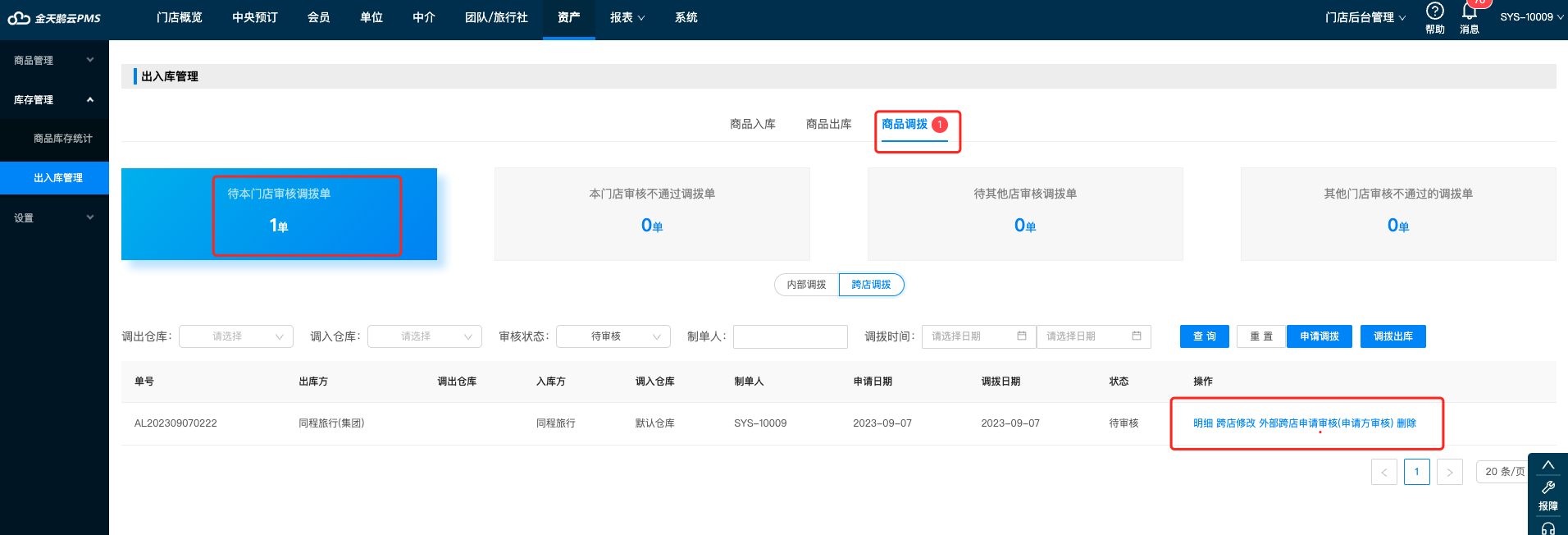Select 跨店调拨 toggle option

871,285
